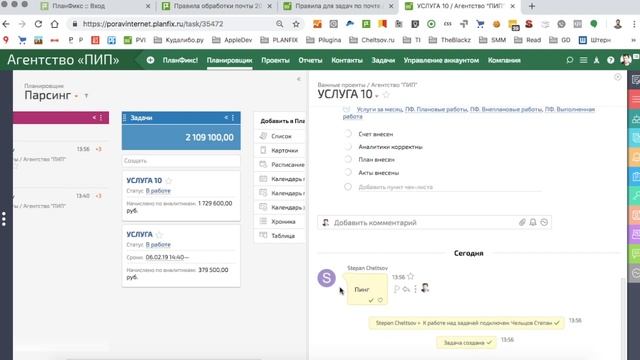Star the Пинг comment
Image resolution: width=640 pixels, height=360 pixels.
pos(411,276)
